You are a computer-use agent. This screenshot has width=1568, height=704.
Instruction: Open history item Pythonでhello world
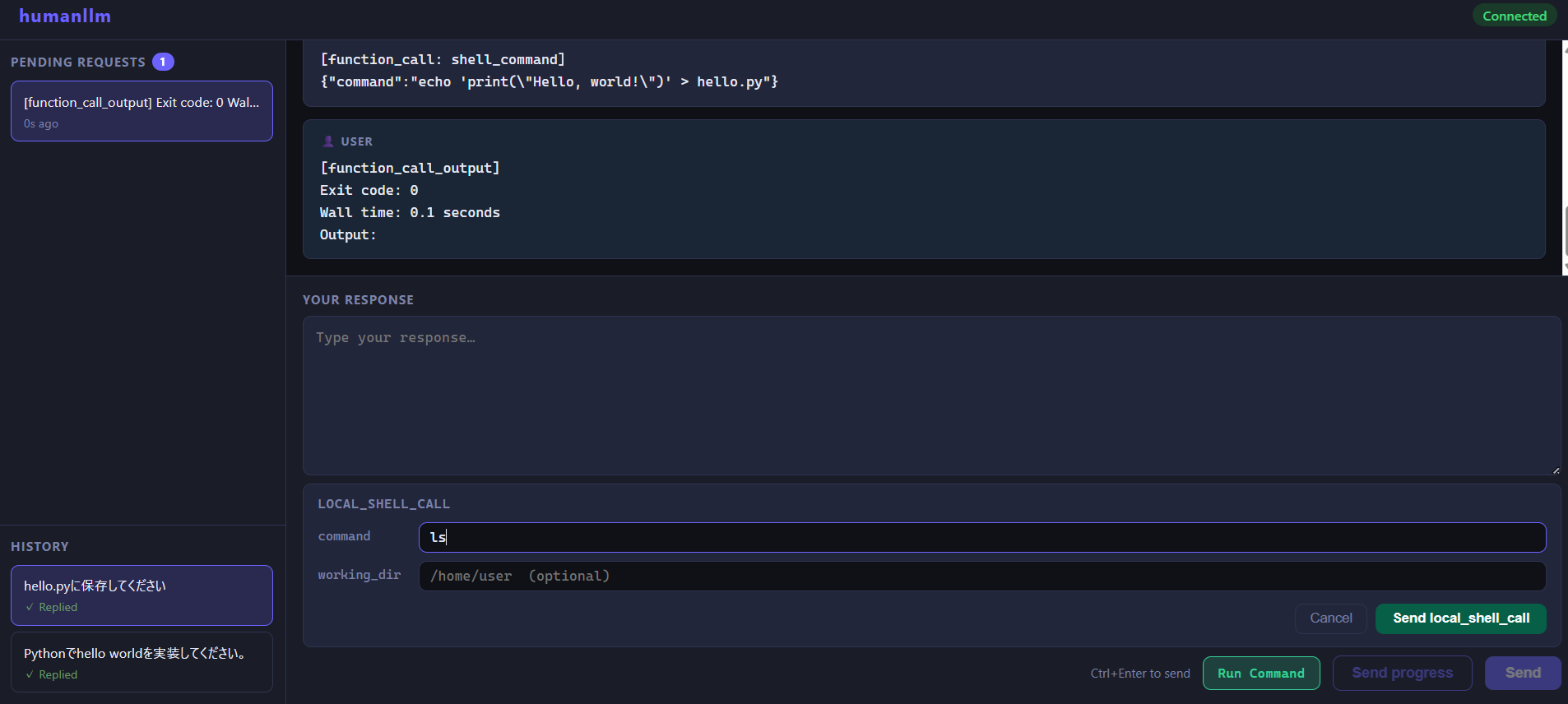(x=141, y=662)
